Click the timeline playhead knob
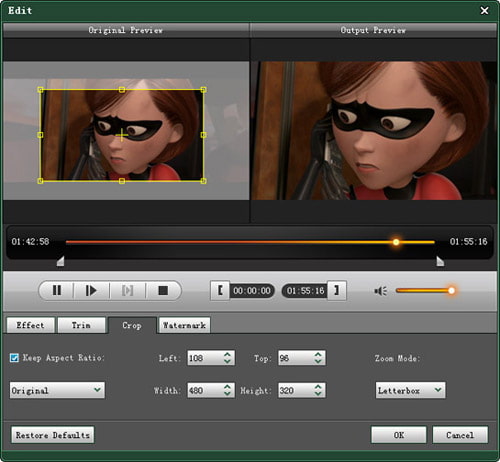500x462 pixels. coord(396,242)
